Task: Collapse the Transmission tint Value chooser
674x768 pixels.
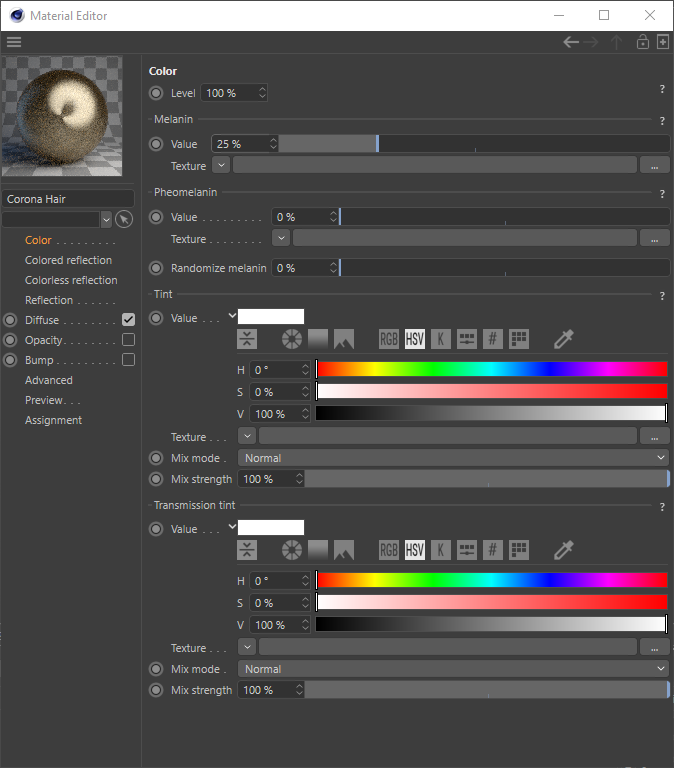Action: tap(232, 527)
